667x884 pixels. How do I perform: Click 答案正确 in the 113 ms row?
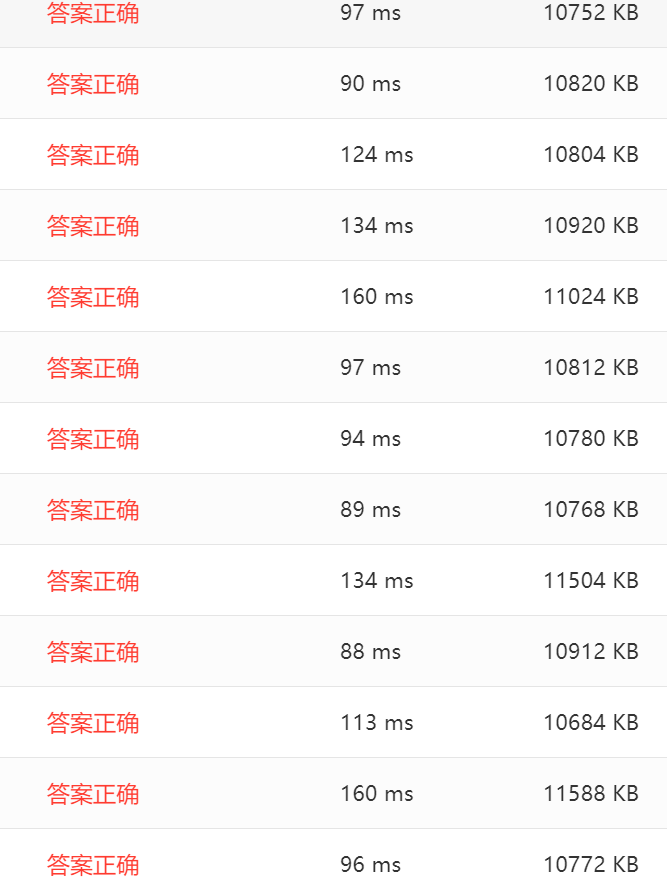point(93,723)
